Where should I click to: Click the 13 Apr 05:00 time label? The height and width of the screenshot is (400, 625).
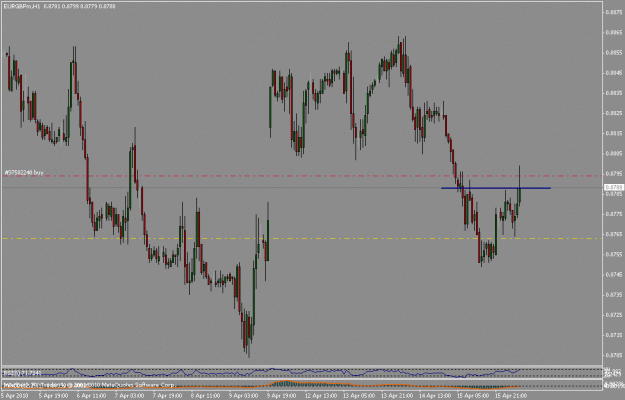click(x=359, y=396)
